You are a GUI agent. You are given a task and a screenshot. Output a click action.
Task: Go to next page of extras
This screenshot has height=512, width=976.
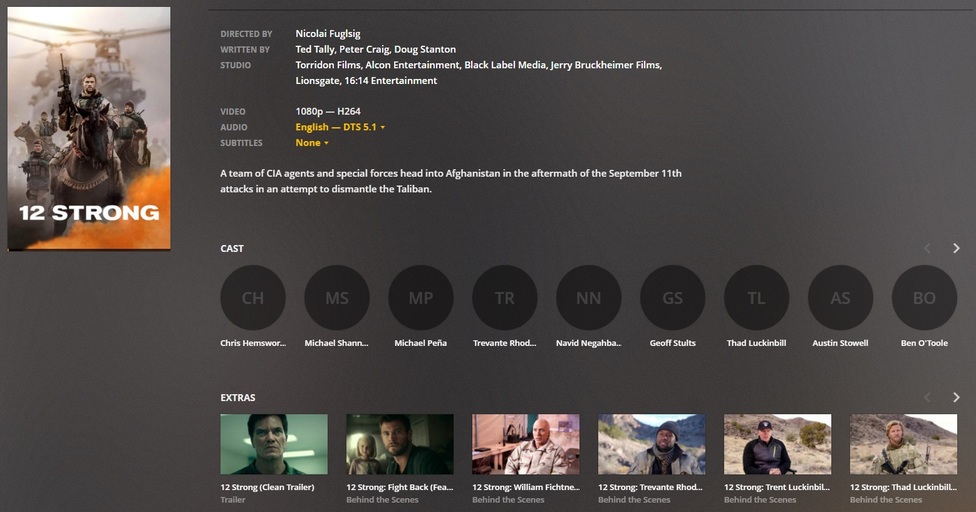pyautogui.click(x=956, y=397)
